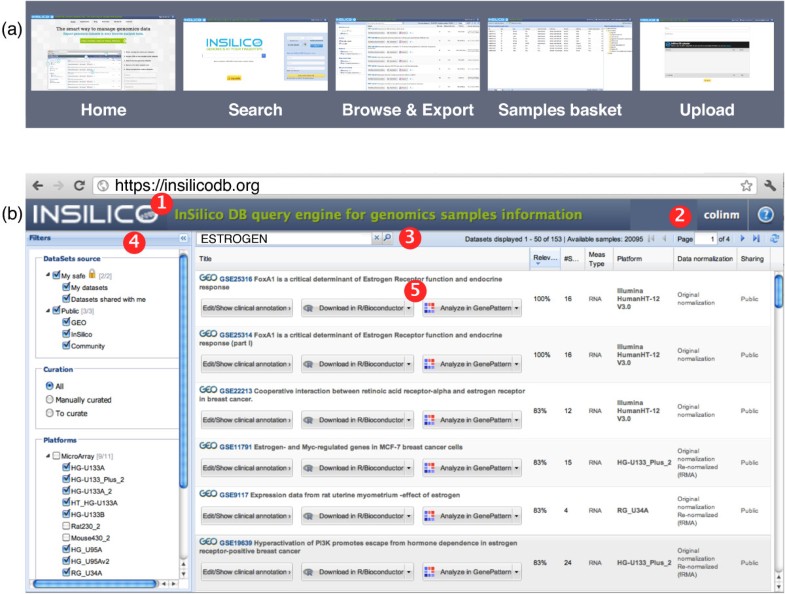The height and width of the screenshot is (594, 785).
Task: Jump to last results page arrow
Action: pyautogui.click(x=756, y=239)
